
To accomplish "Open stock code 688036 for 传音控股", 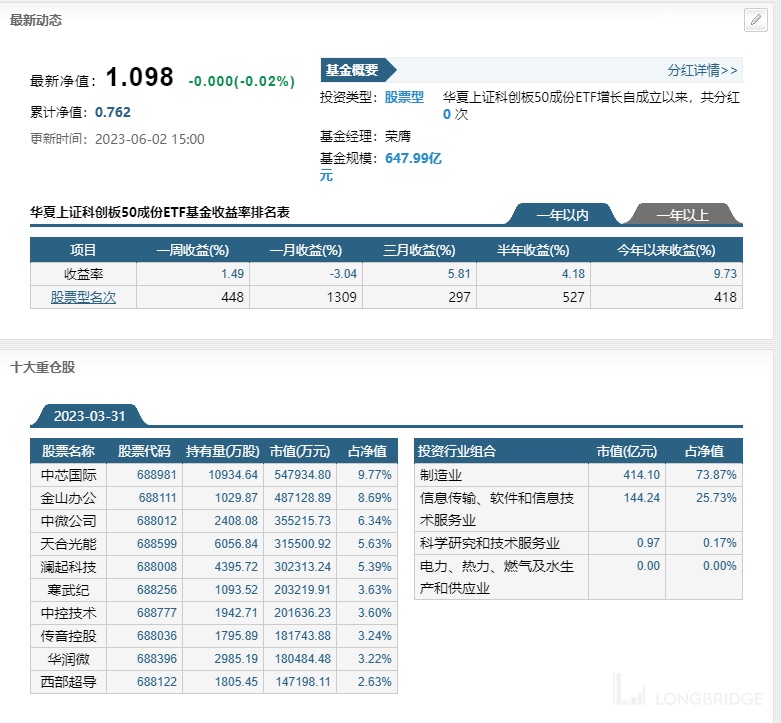I will tap(157, 635).
